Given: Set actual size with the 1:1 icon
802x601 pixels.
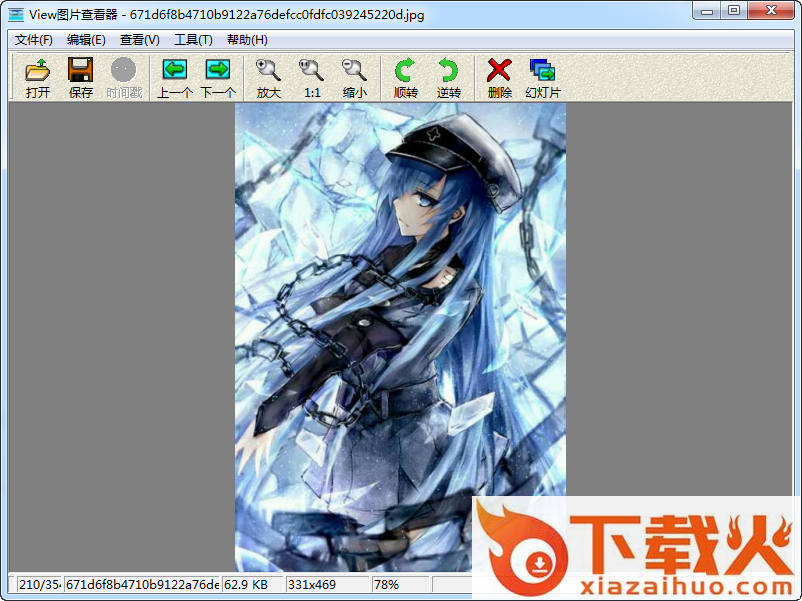Looking at the screenshot, I should coord(311,70).
